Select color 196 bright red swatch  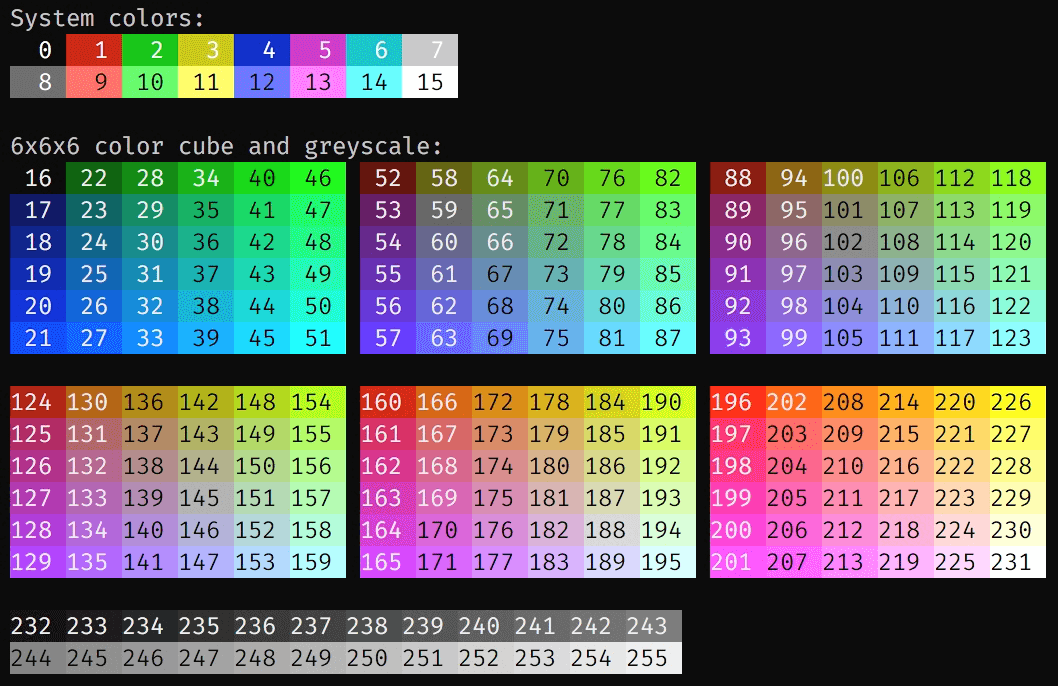[x=733, y=402]
